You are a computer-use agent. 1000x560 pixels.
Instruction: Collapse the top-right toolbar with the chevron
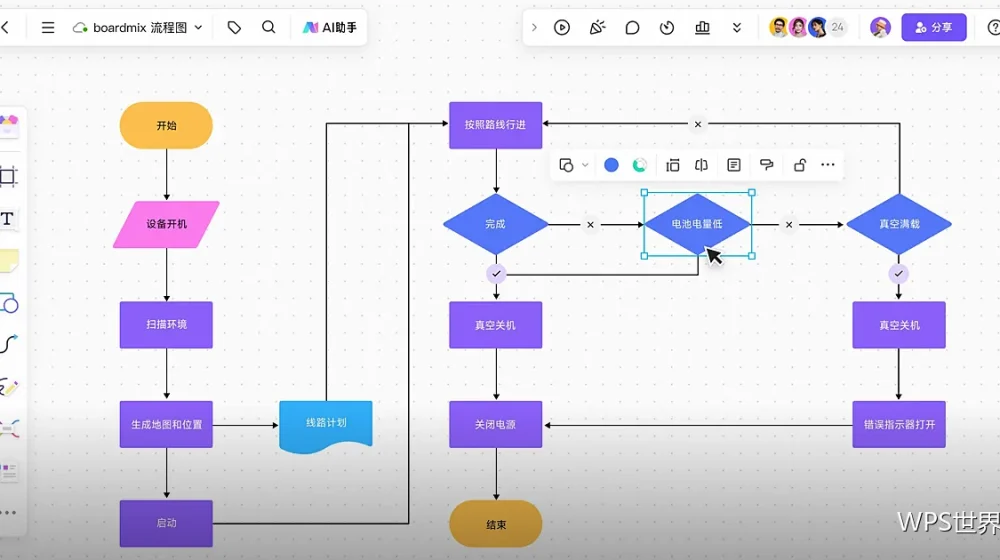[534, 27]
